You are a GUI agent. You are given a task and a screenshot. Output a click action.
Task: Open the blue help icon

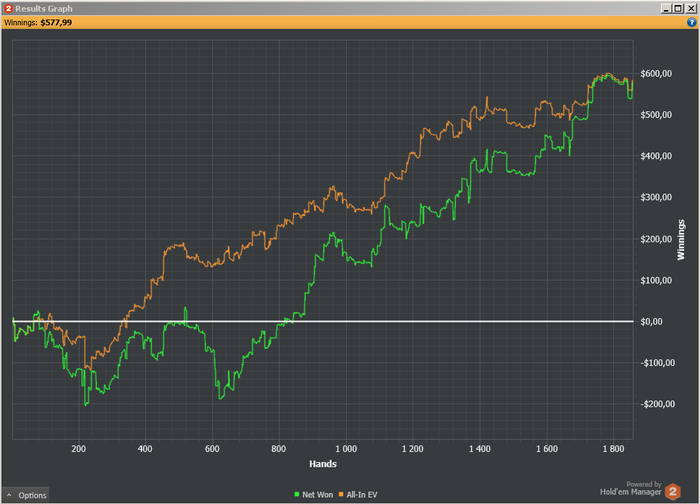692,22
